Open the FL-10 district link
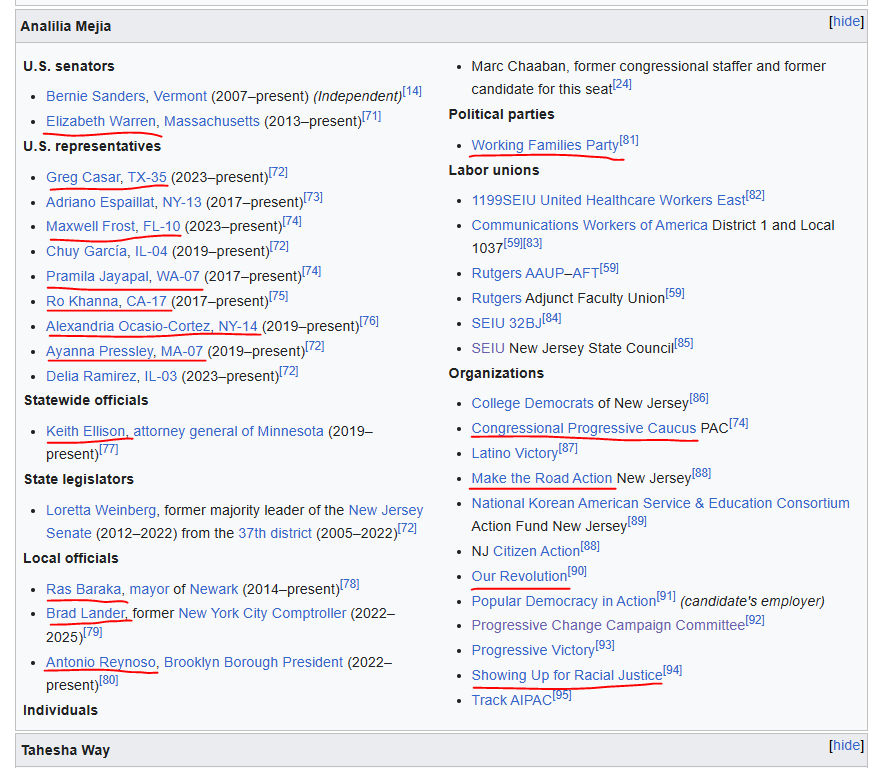The image size is (885, 768). pyautogui.click(x=161, y=226)
